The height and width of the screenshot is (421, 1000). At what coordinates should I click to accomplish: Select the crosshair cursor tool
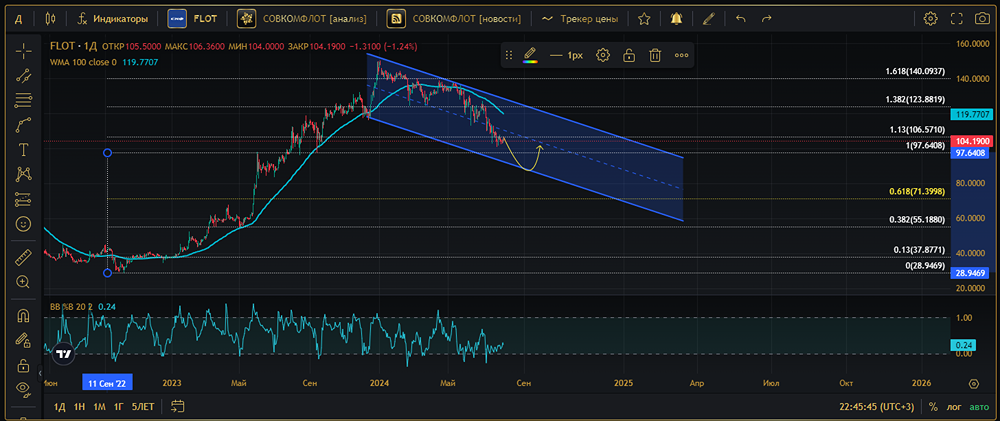click(x=24, y=50)
